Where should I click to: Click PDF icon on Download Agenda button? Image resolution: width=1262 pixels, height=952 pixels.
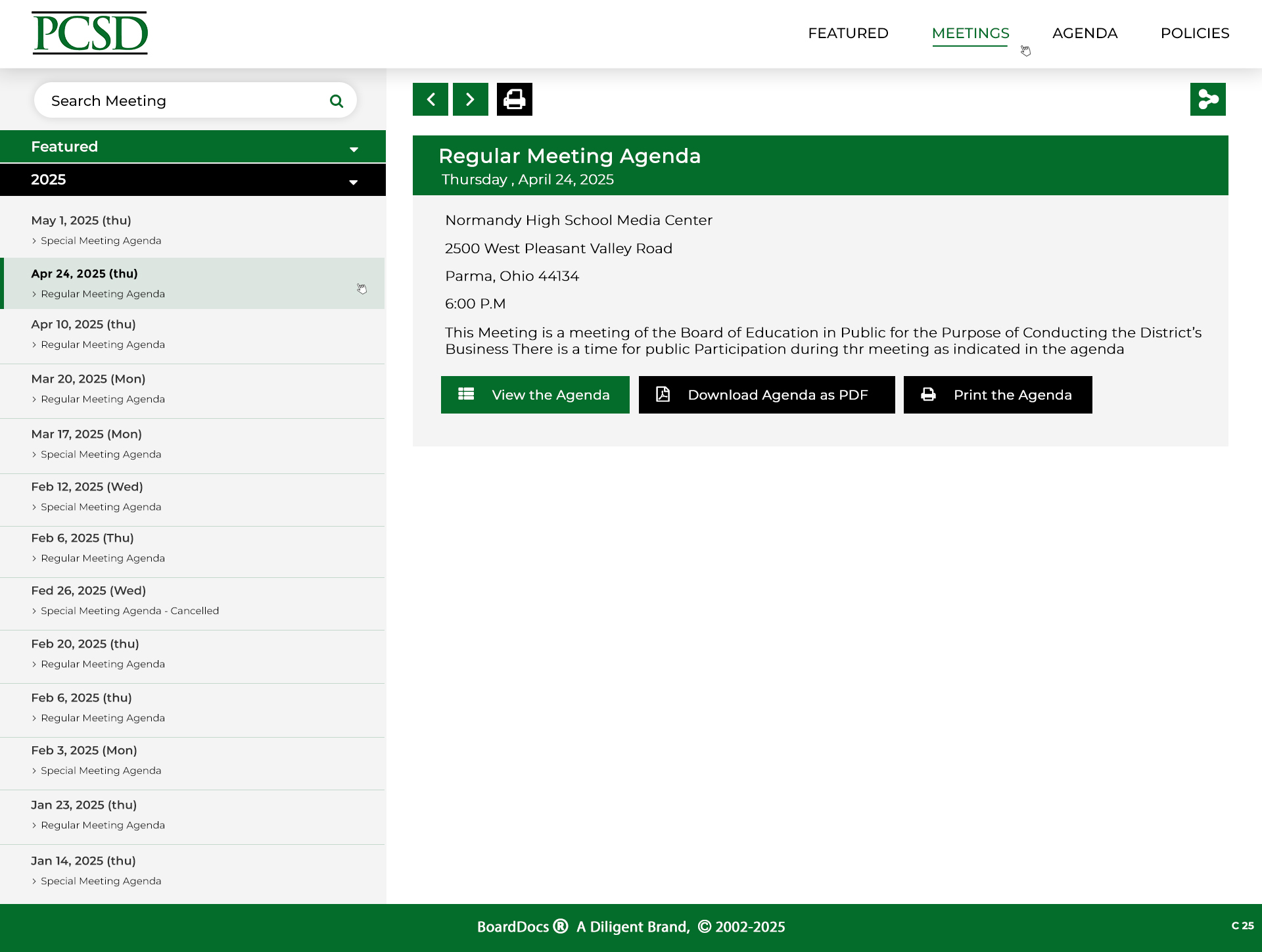coord(663,394)
